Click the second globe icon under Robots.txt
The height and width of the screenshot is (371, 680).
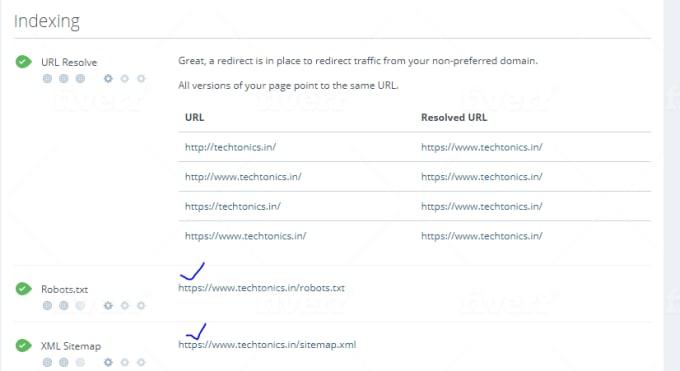(64, 305)
